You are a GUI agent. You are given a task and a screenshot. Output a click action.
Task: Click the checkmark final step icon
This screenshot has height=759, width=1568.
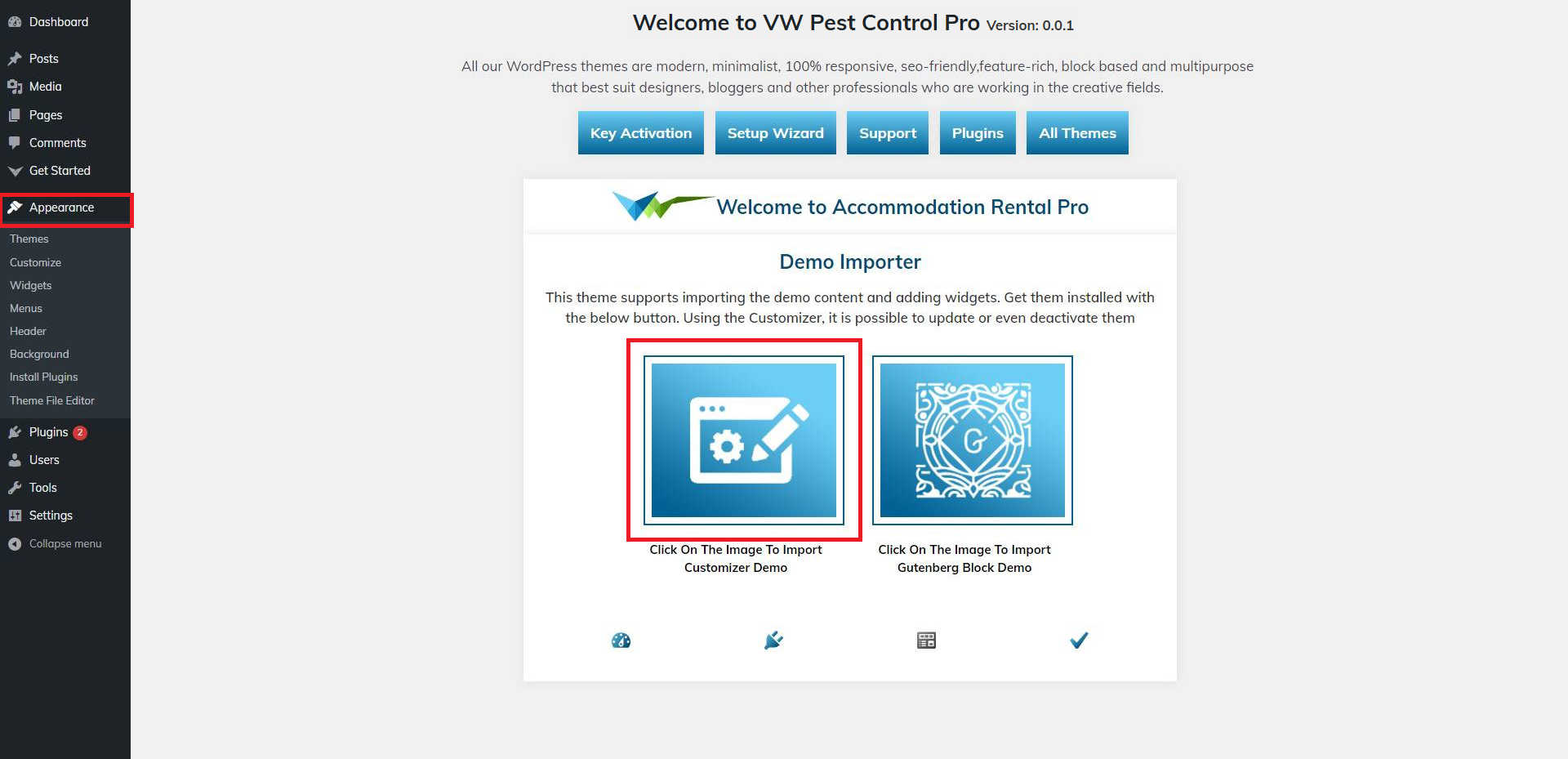(x=1079, y=641)
